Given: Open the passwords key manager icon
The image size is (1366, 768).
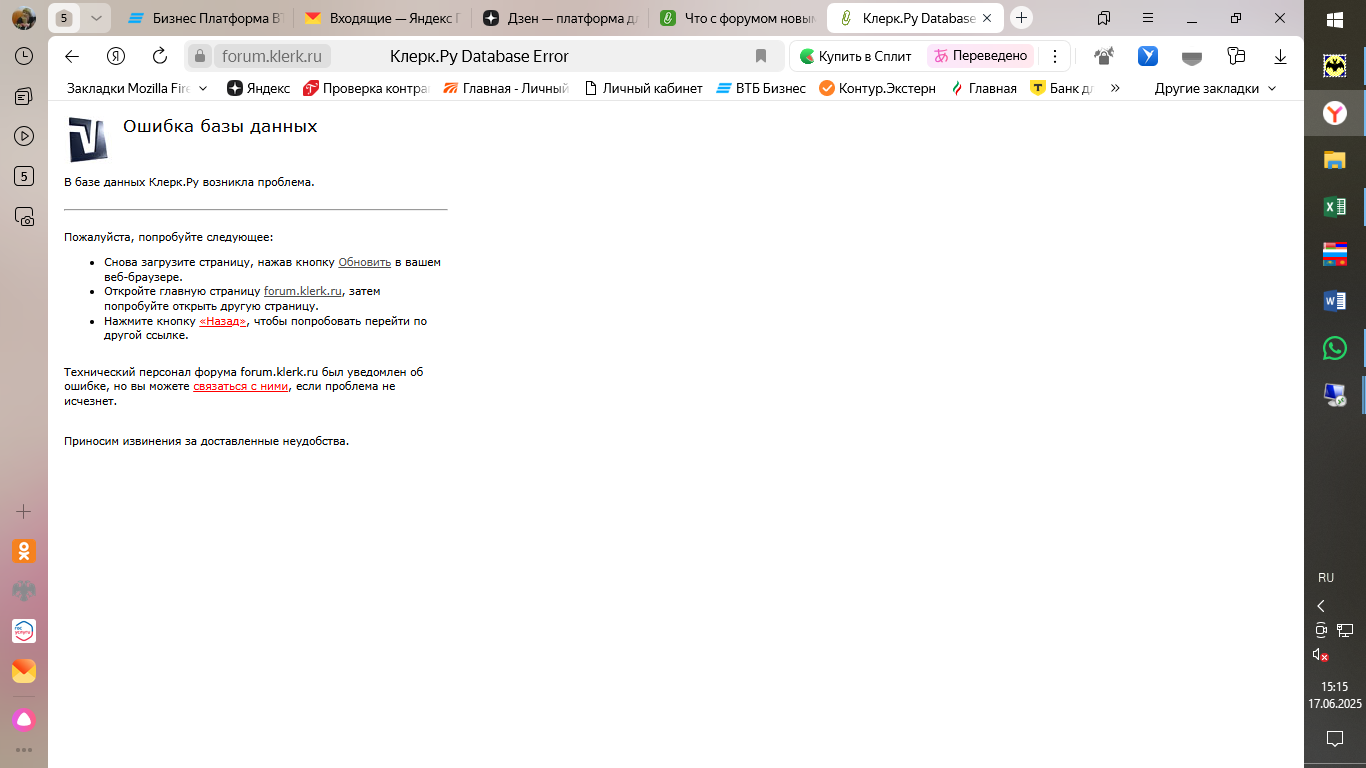Looking at the screenshot, I should (x=1236, y=57).
